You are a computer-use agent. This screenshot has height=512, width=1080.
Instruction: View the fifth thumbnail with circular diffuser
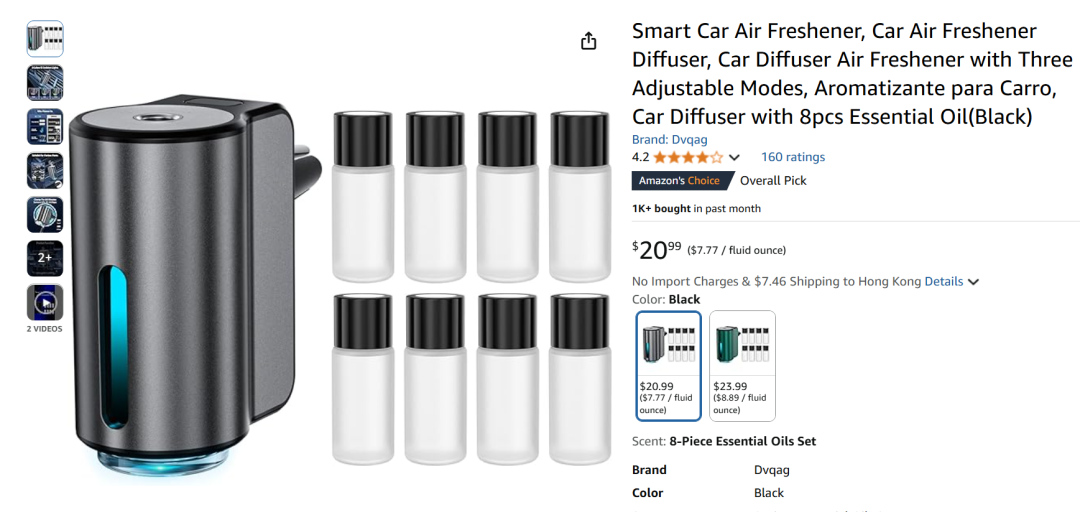pos(45,215)
